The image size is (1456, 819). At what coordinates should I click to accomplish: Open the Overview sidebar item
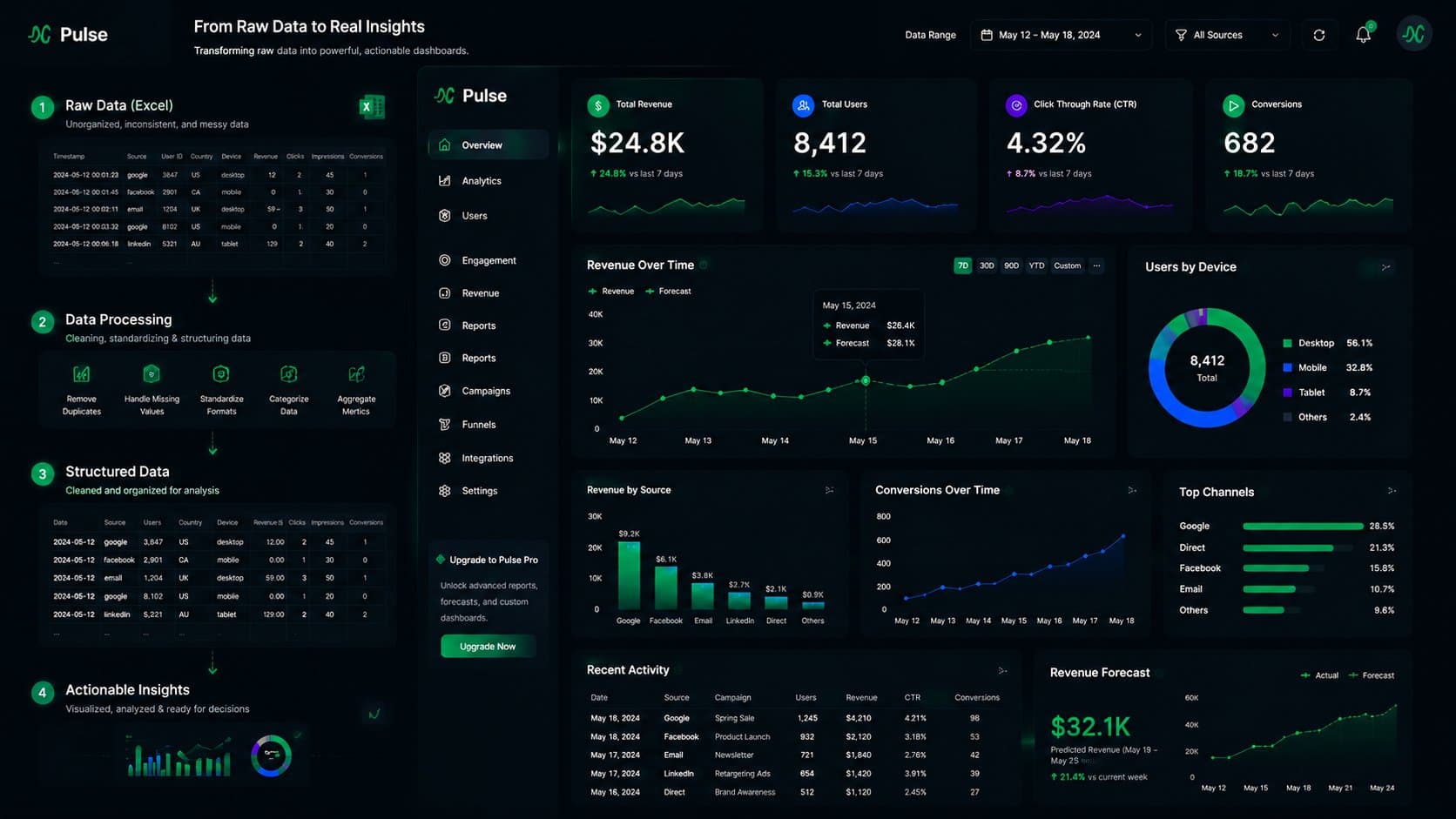[x=489, y=145]
